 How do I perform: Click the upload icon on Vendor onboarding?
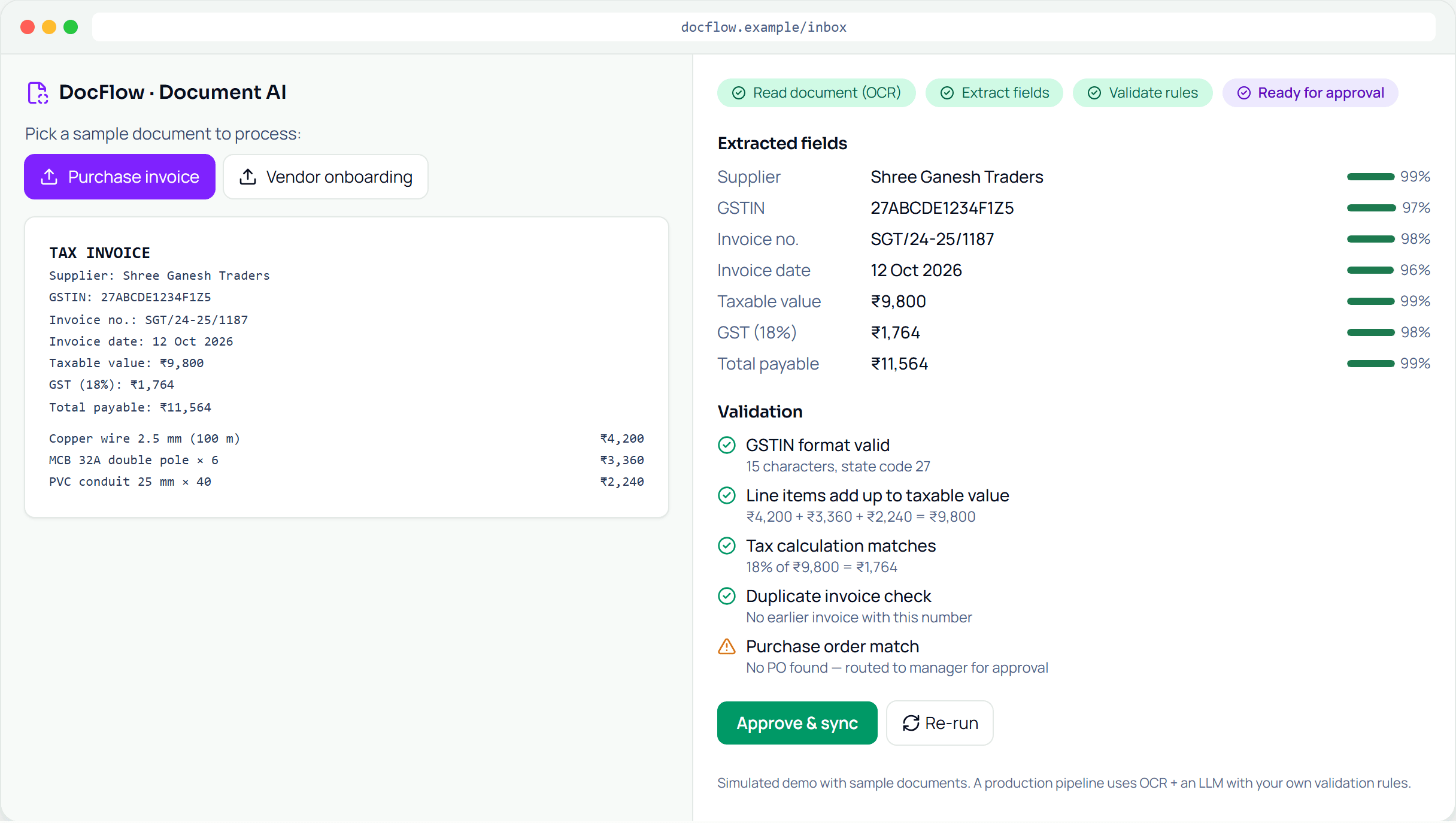(x=248, y=177)
